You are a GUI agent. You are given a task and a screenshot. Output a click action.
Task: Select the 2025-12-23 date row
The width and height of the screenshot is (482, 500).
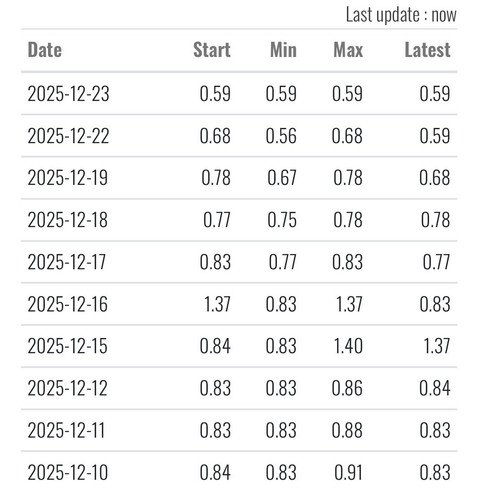(x=239, y=93)
